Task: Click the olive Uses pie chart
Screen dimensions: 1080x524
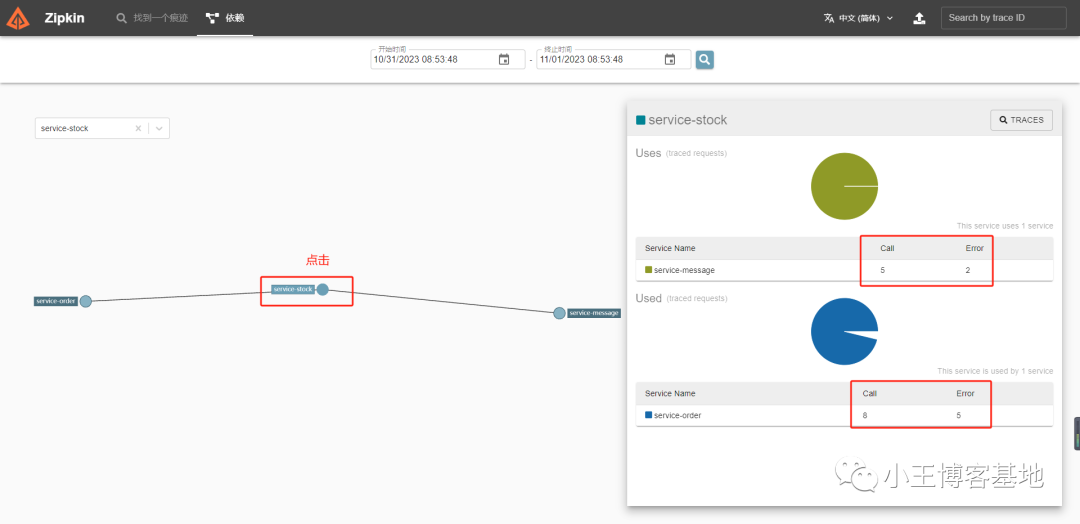Action: coord(844,186)
